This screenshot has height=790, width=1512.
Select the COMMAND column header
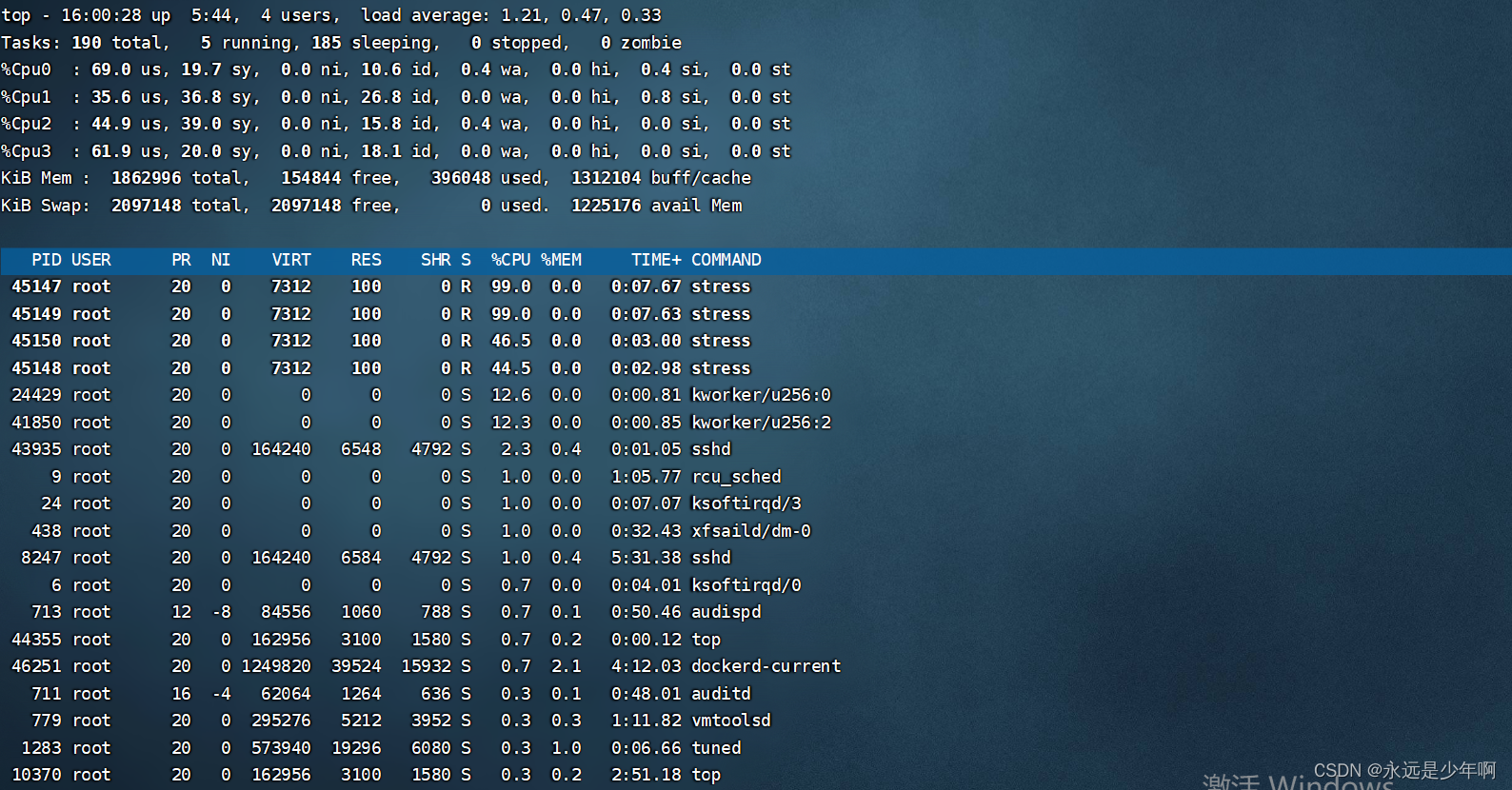(726, 260)
